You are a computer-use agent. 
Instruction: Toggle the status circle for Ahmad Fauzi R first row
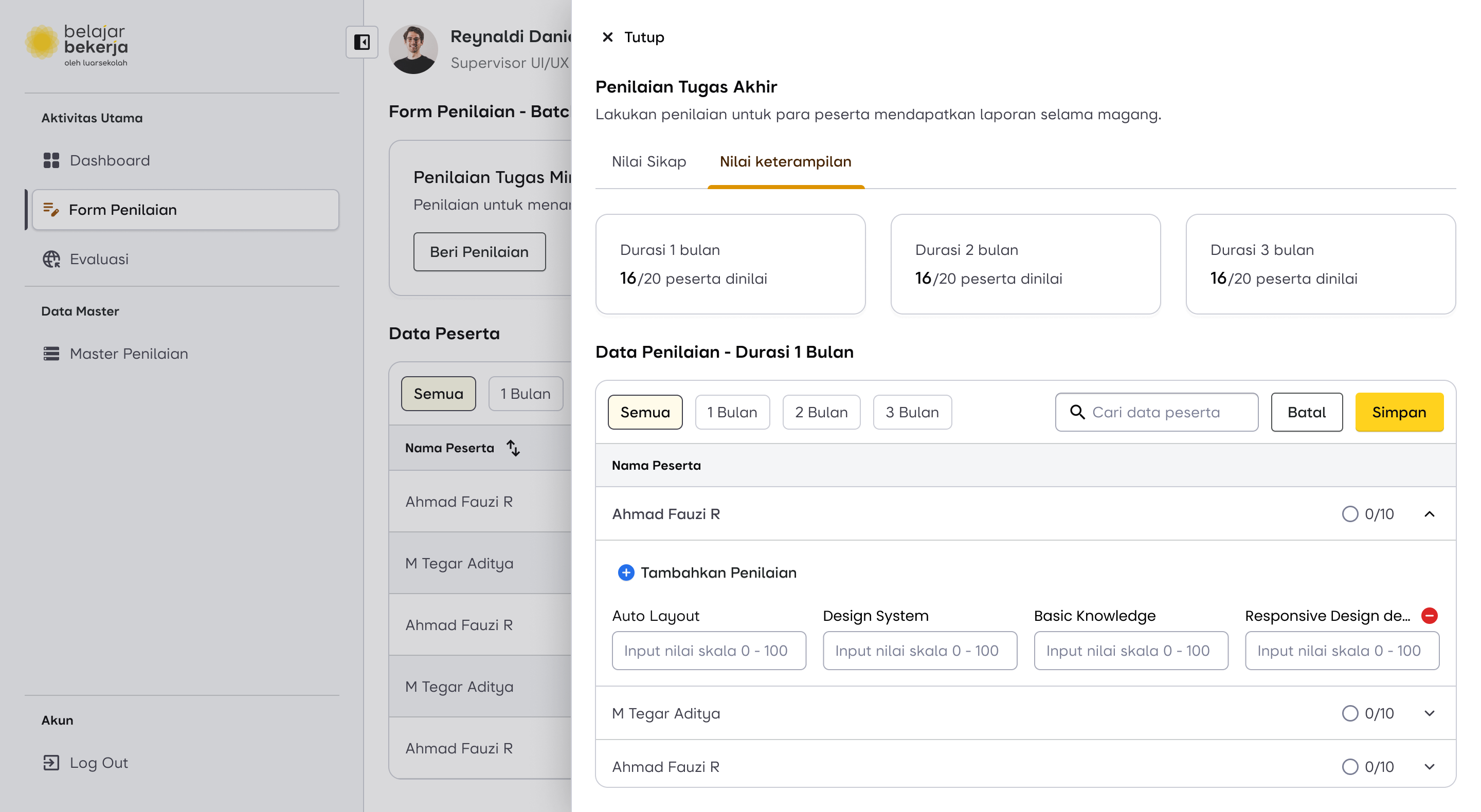pyautogui.click(x=1349, y=514)
